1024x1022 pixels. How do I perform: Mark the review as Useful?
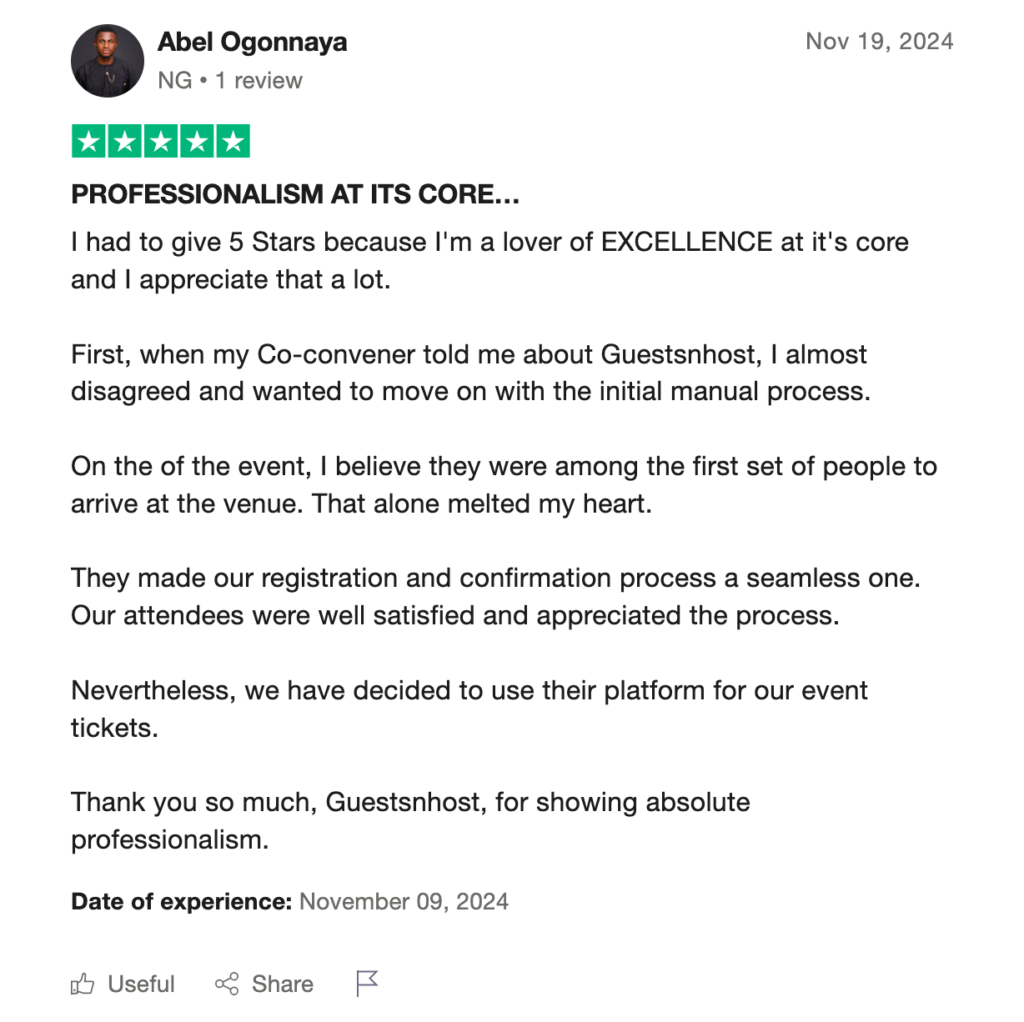click(123, 983)
